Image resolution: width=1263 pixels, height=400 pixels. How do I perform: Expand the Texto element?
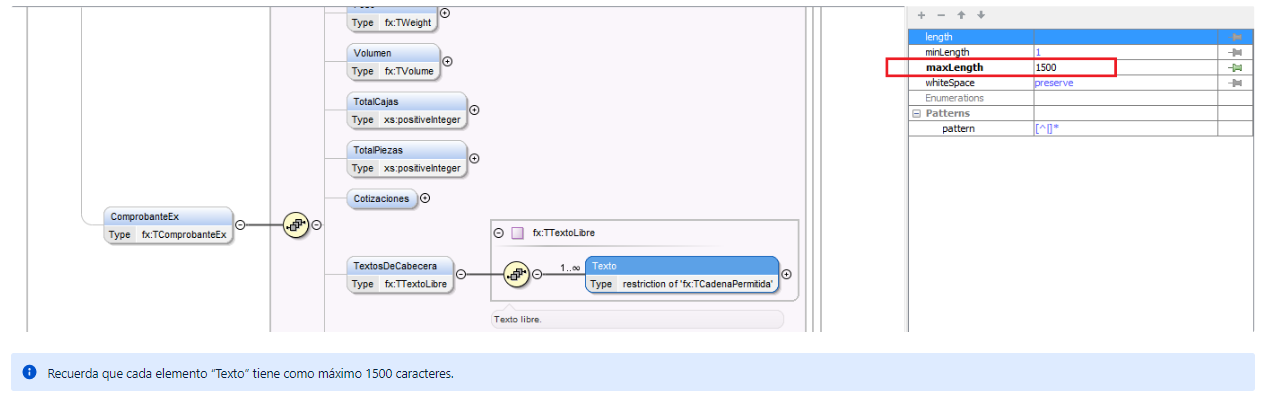point(786,274)
